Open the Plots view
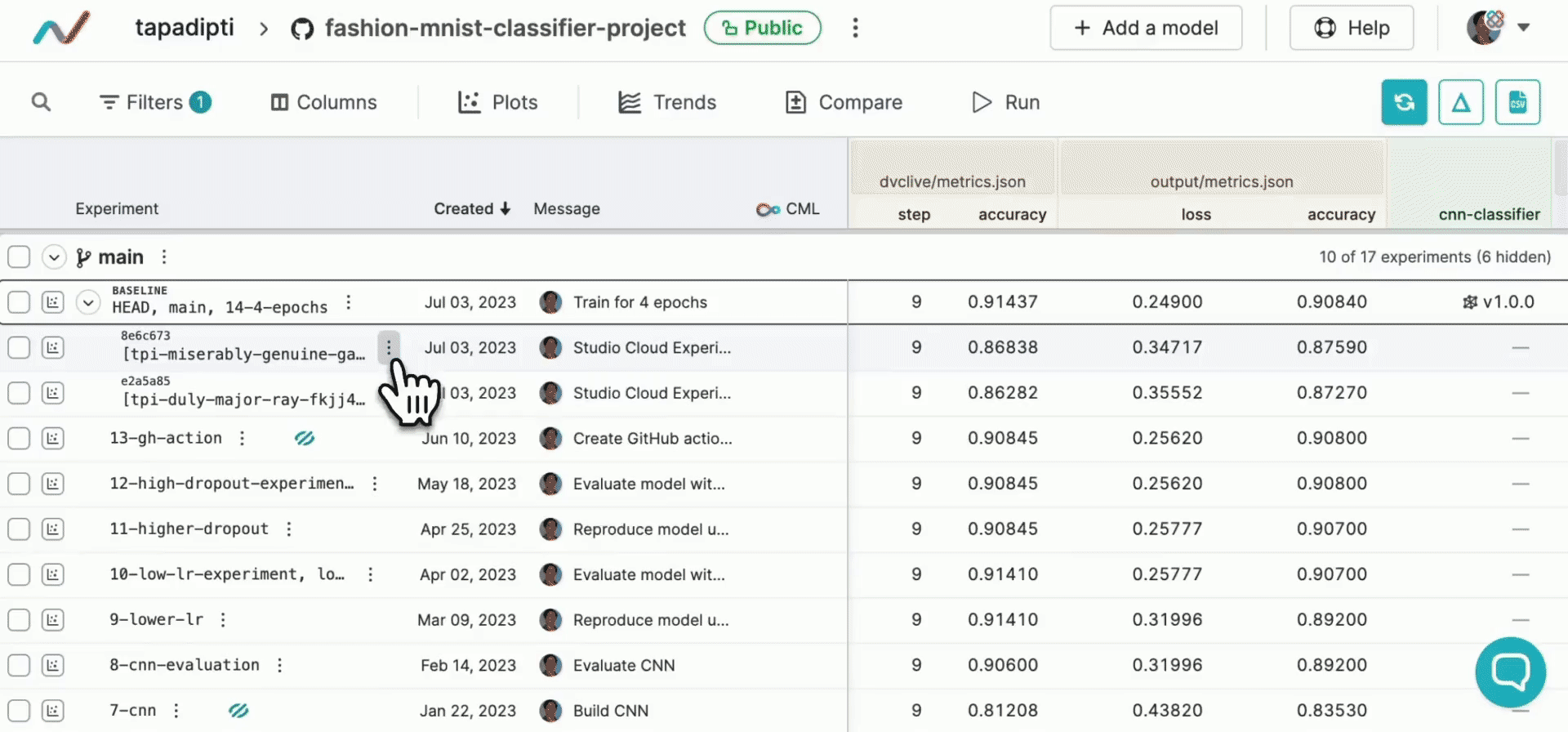 (497, 102)
